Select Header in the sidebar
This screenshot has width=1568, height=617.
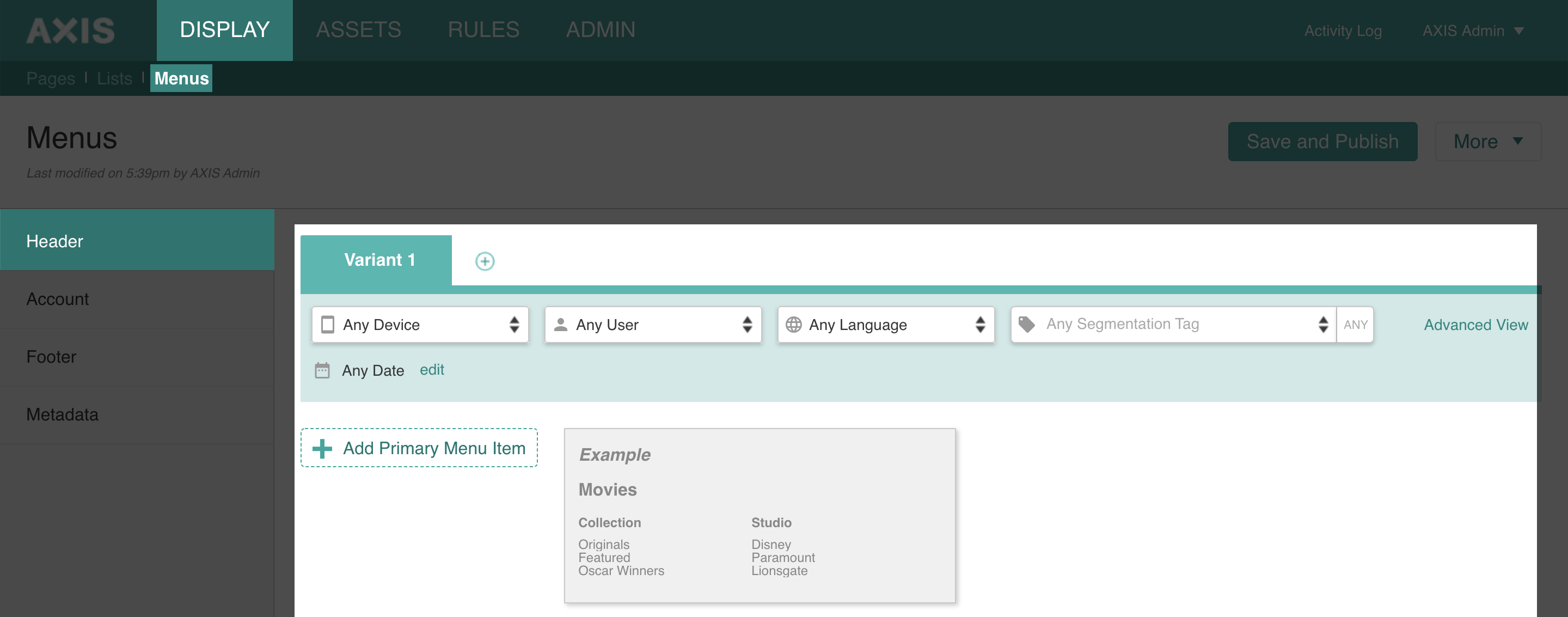tap(137, 241)
